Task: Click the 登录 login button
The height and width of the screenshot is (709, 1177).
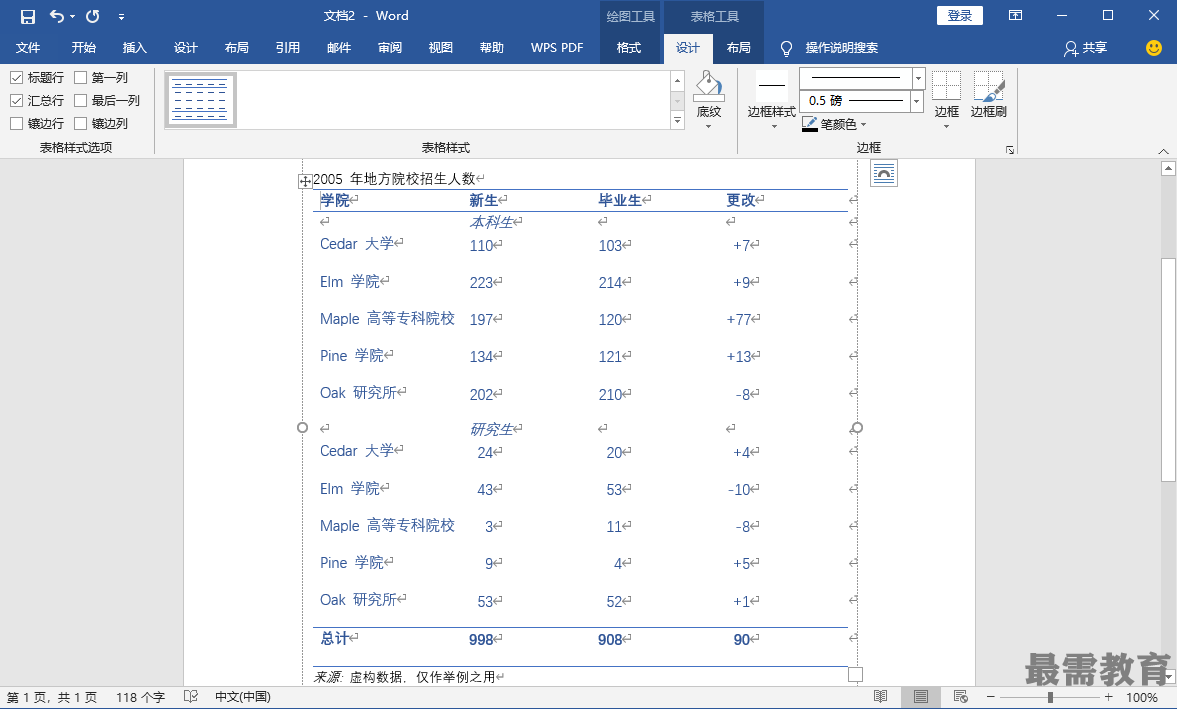Action: tap(960, 16)
